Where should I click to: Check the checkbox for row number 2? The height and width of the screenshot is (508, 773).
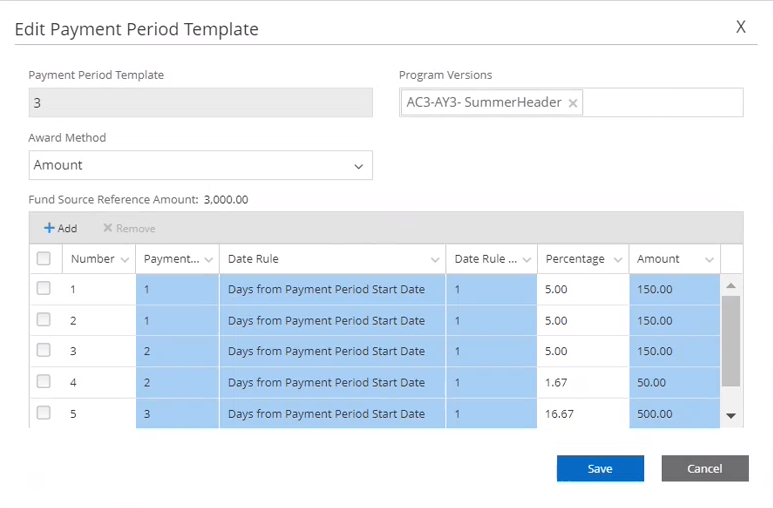click(x=43, y=320)
